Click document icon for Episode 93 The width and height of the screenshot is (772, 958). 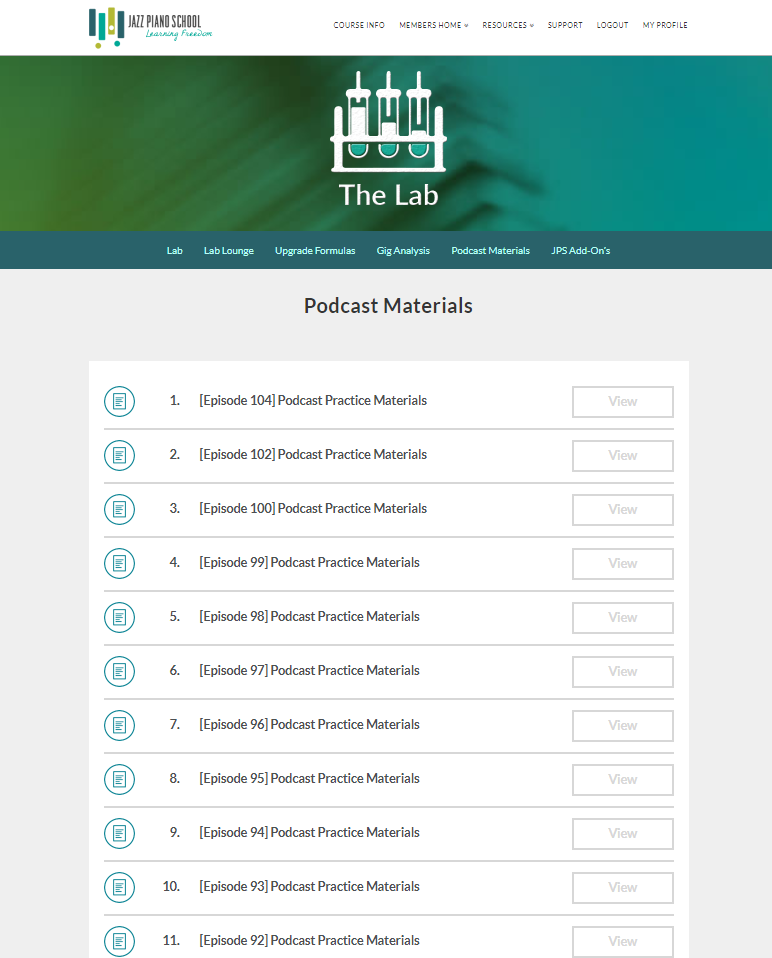coord(119,887)
